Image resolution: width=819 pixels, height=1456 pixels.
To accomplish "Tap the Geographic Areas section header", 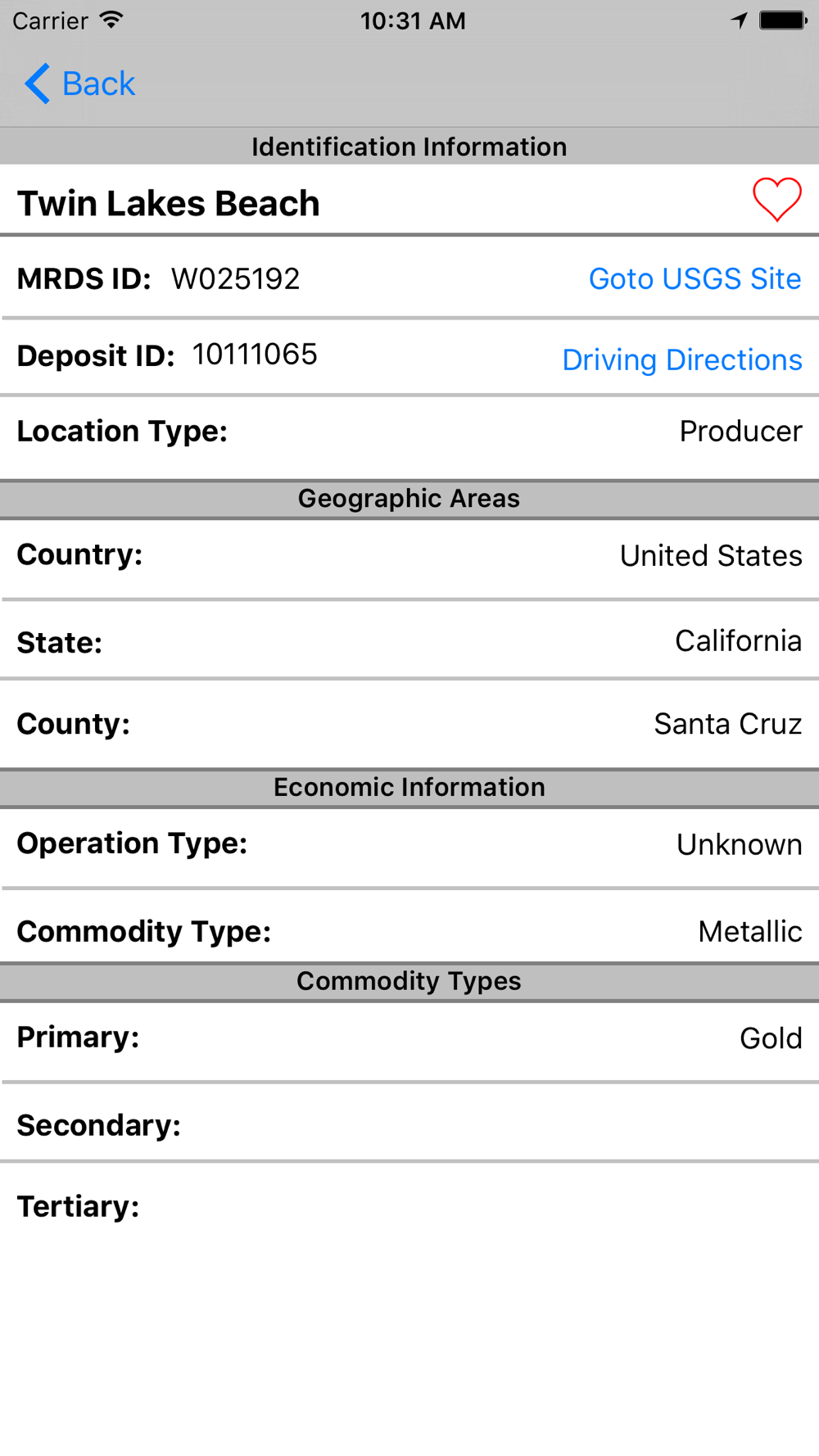I will click(x=409, y=499).
